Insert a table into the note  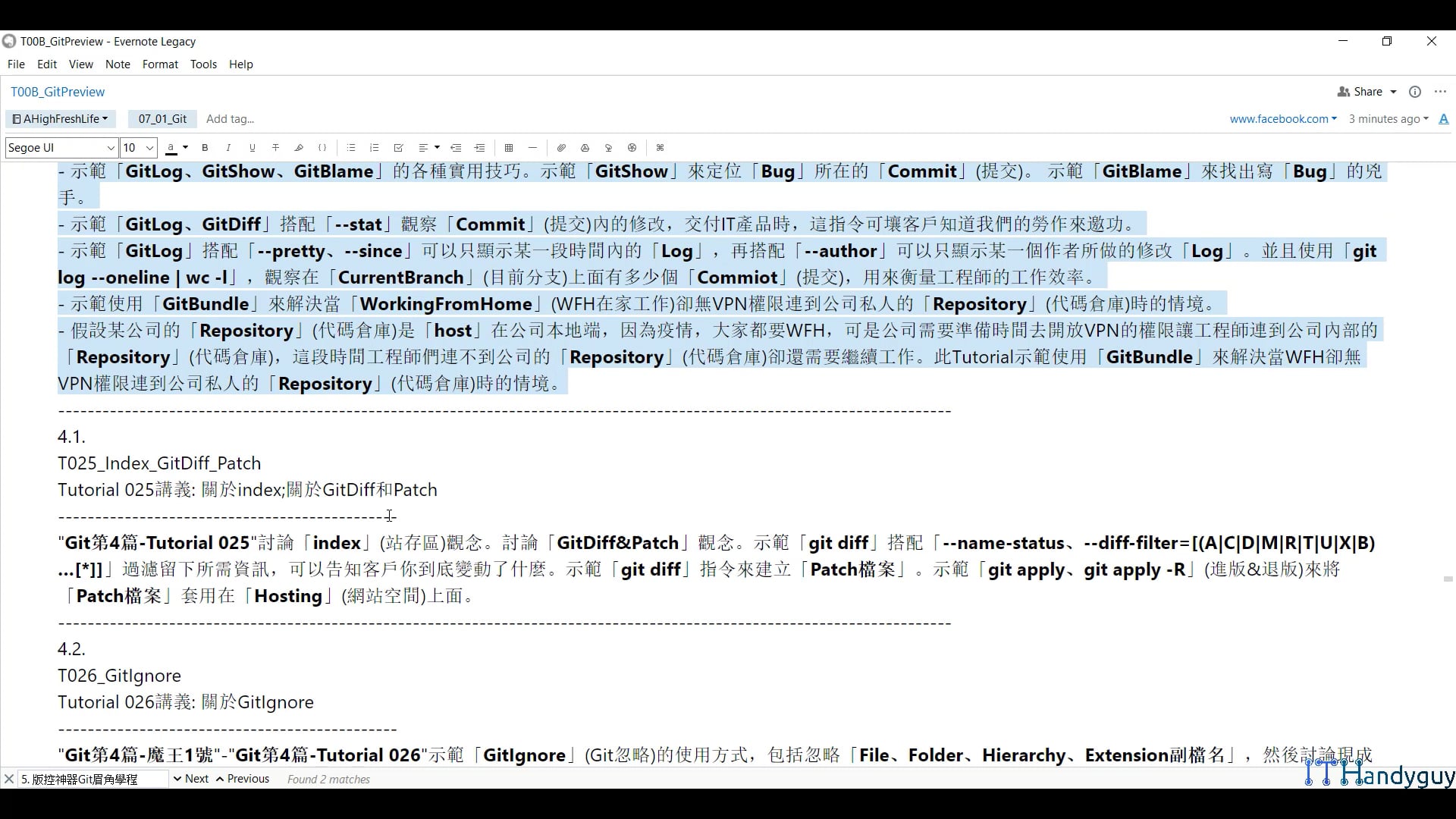[509, 148]
